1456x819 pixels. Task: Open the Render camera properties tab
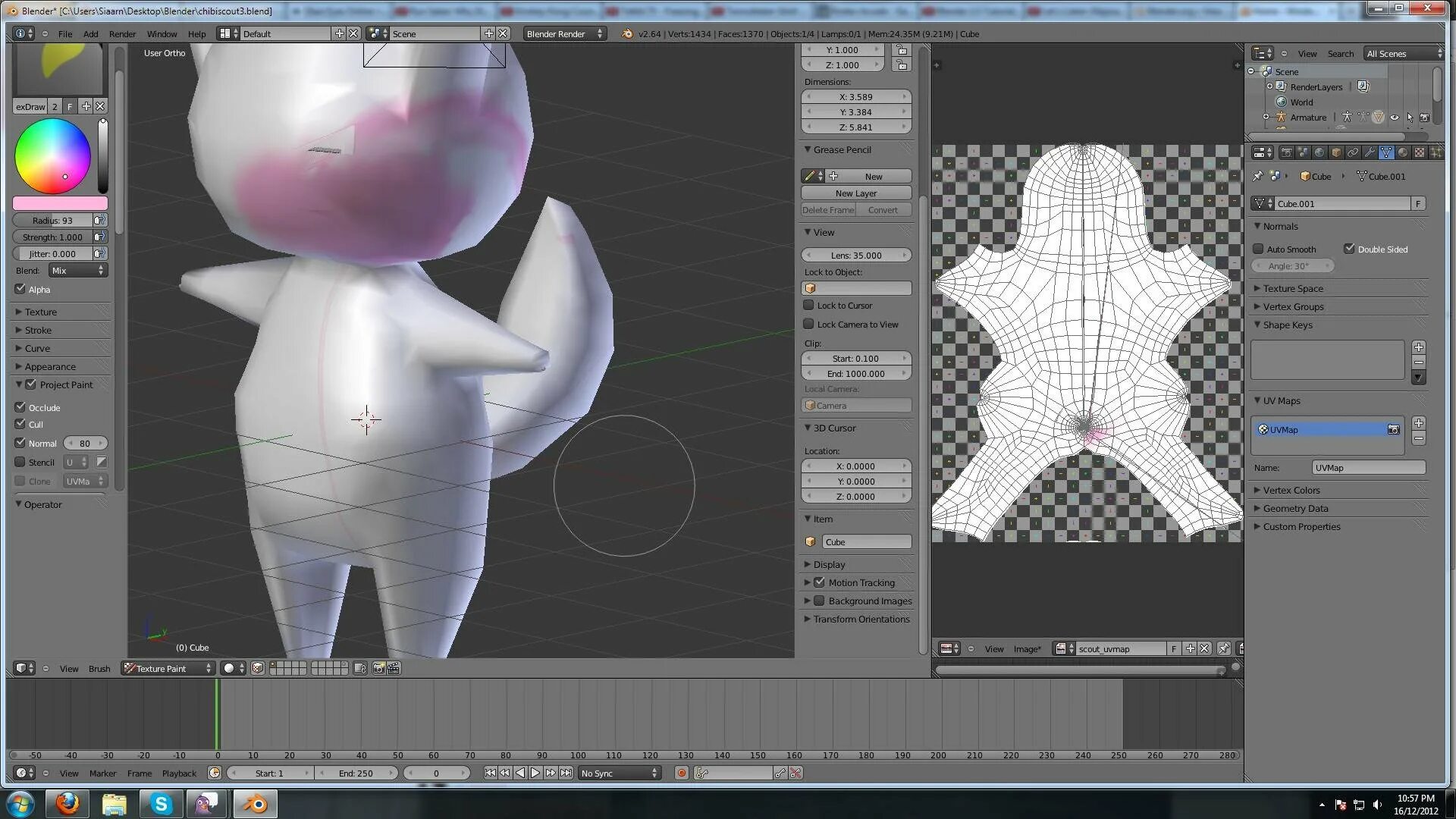click(1287, 152)
